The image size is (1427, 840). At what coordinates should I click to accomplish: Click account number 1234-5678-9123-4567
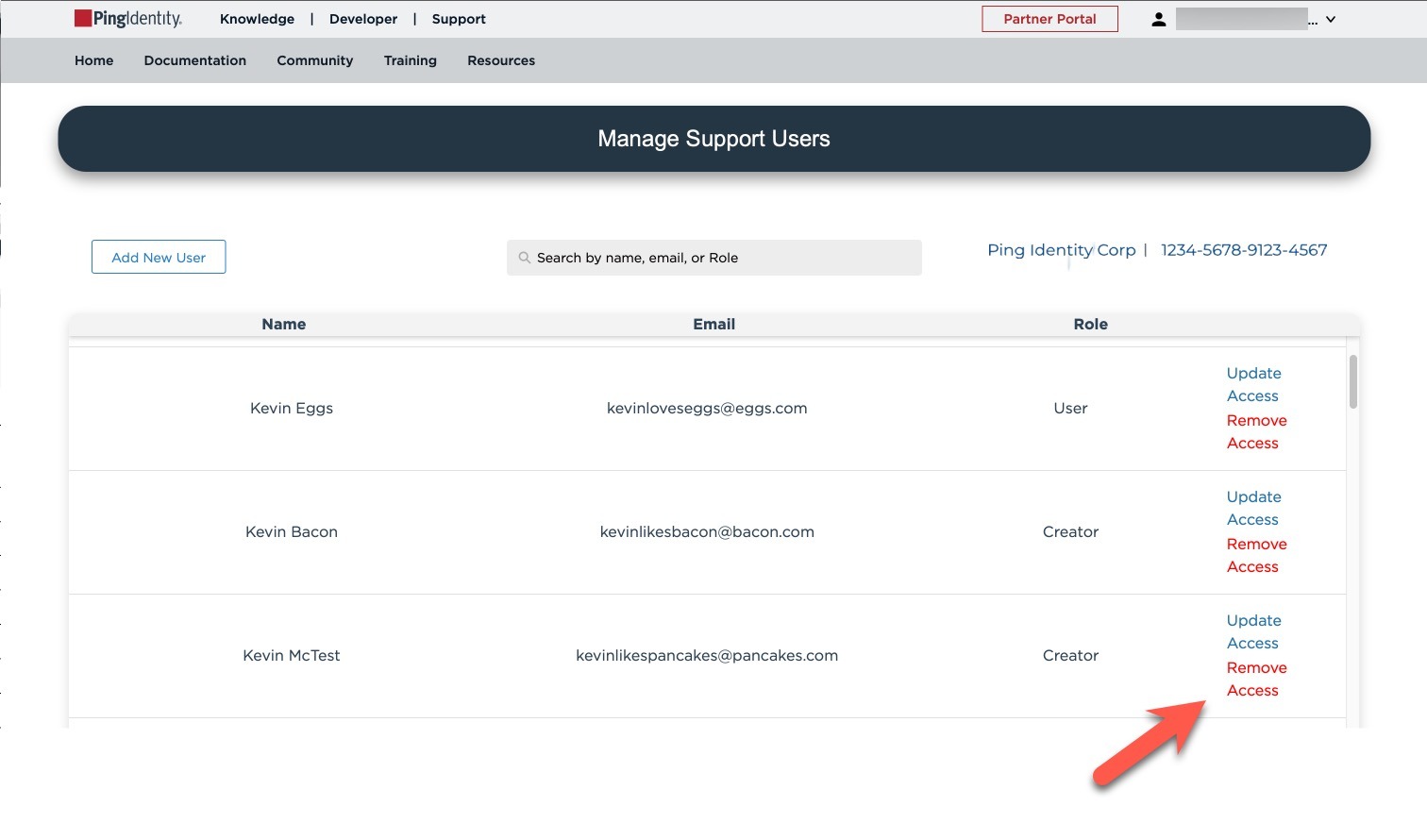pos(1244,250)
